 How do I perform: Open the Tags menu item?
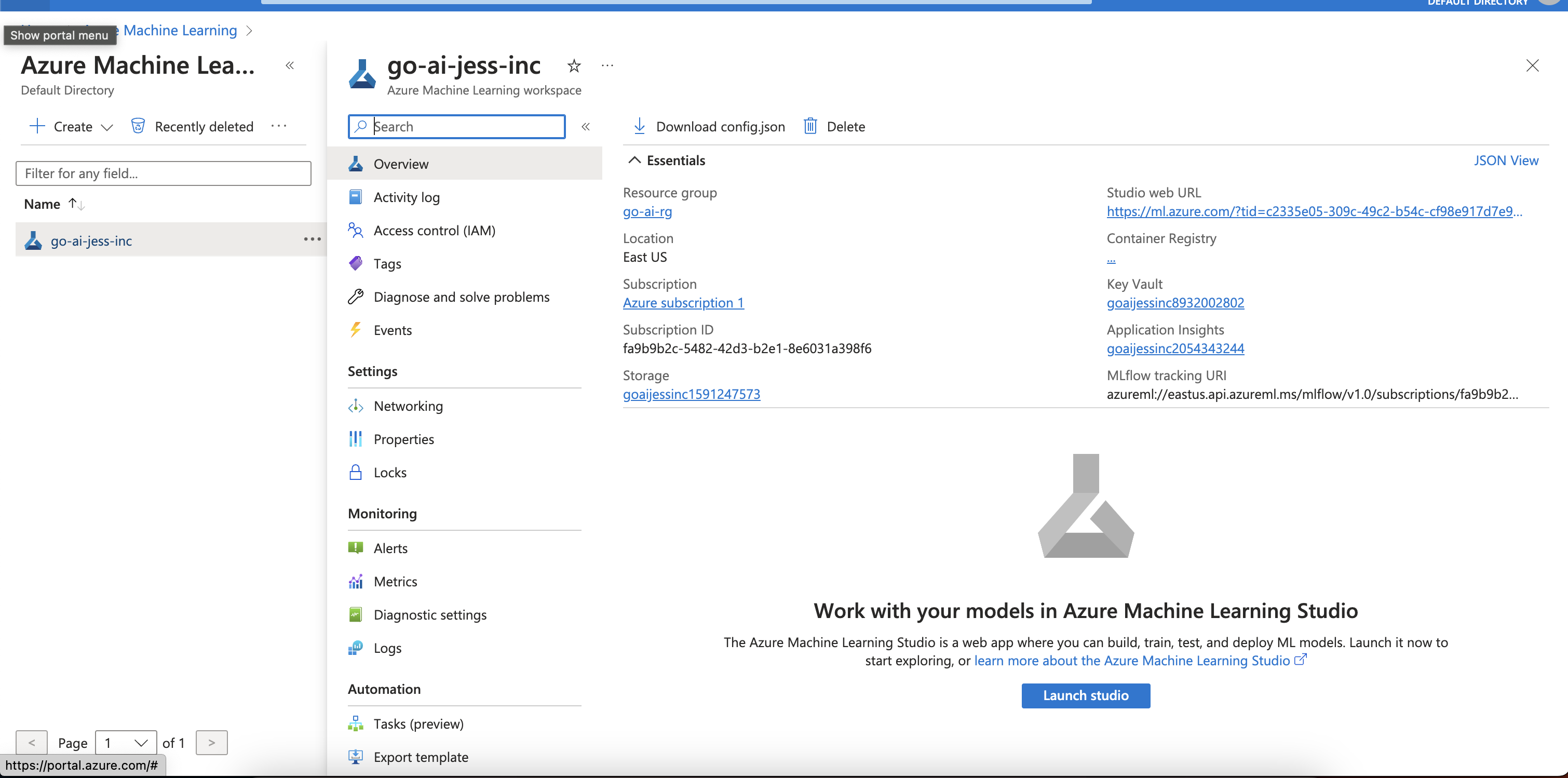click(x=387, y=264)
